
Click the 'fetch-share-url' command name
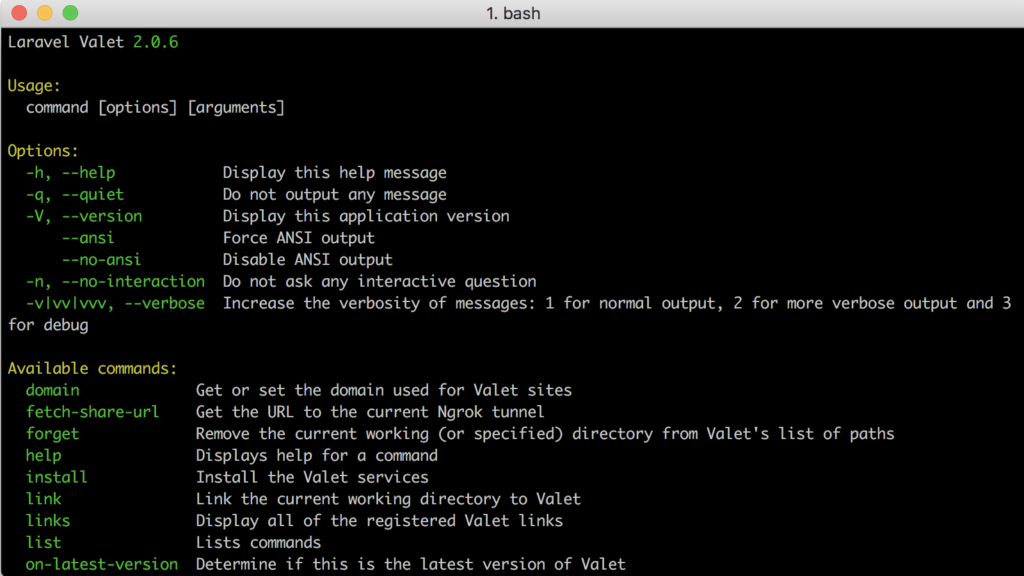92,412
